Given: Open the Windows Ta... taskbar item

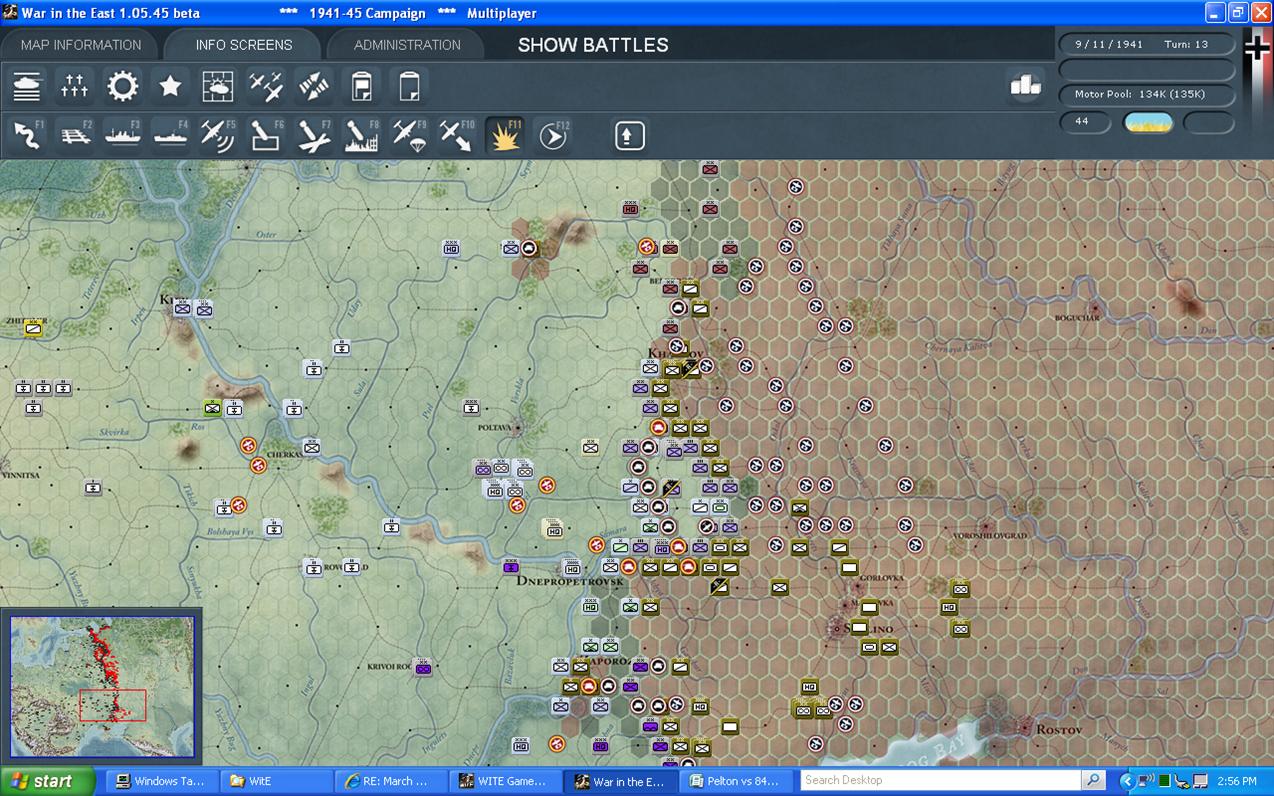Looking at the screenshot, I should [x=160, y=781].
